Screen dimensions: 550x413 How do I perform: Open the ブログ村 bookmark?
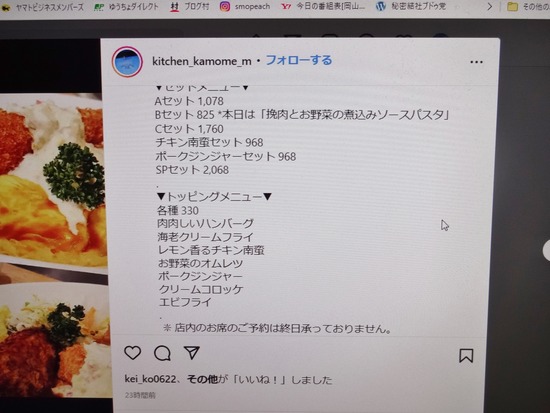point(189,6)
